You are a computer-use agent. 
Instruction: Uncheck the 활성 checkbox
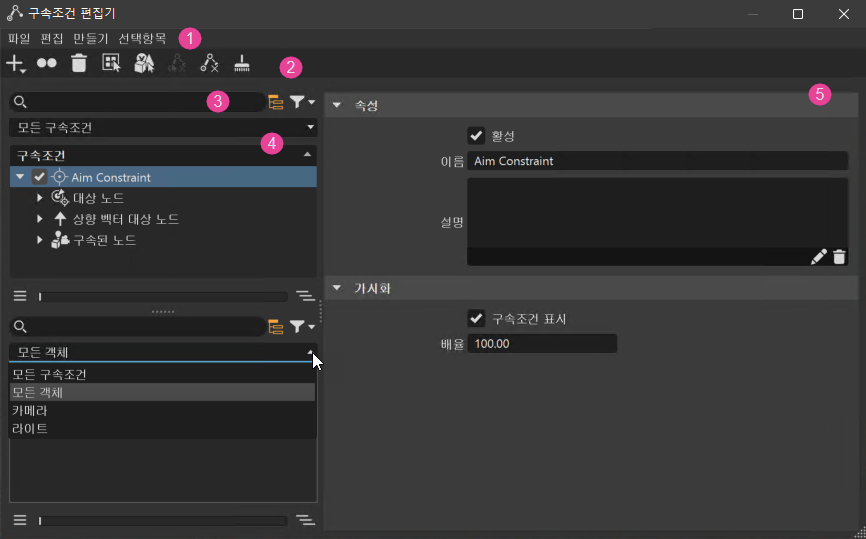476,136
